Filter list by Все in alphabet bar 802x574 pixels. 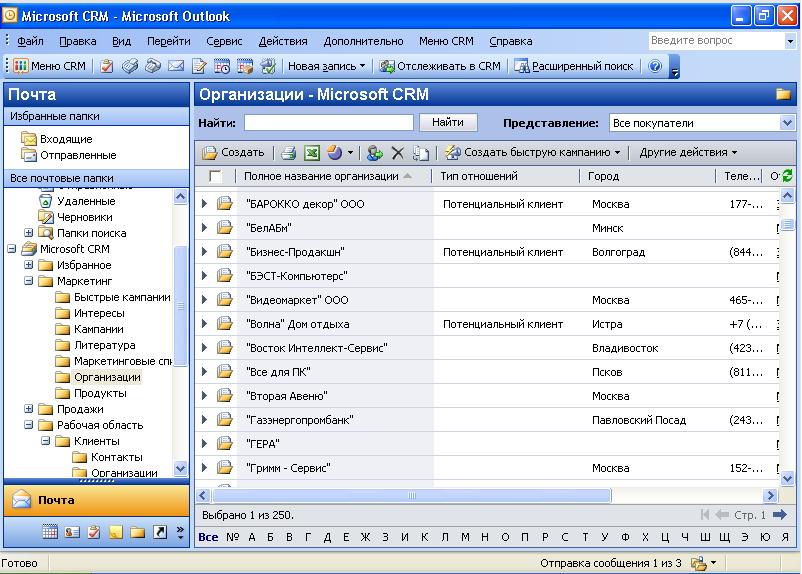click(x=208, y=537)
